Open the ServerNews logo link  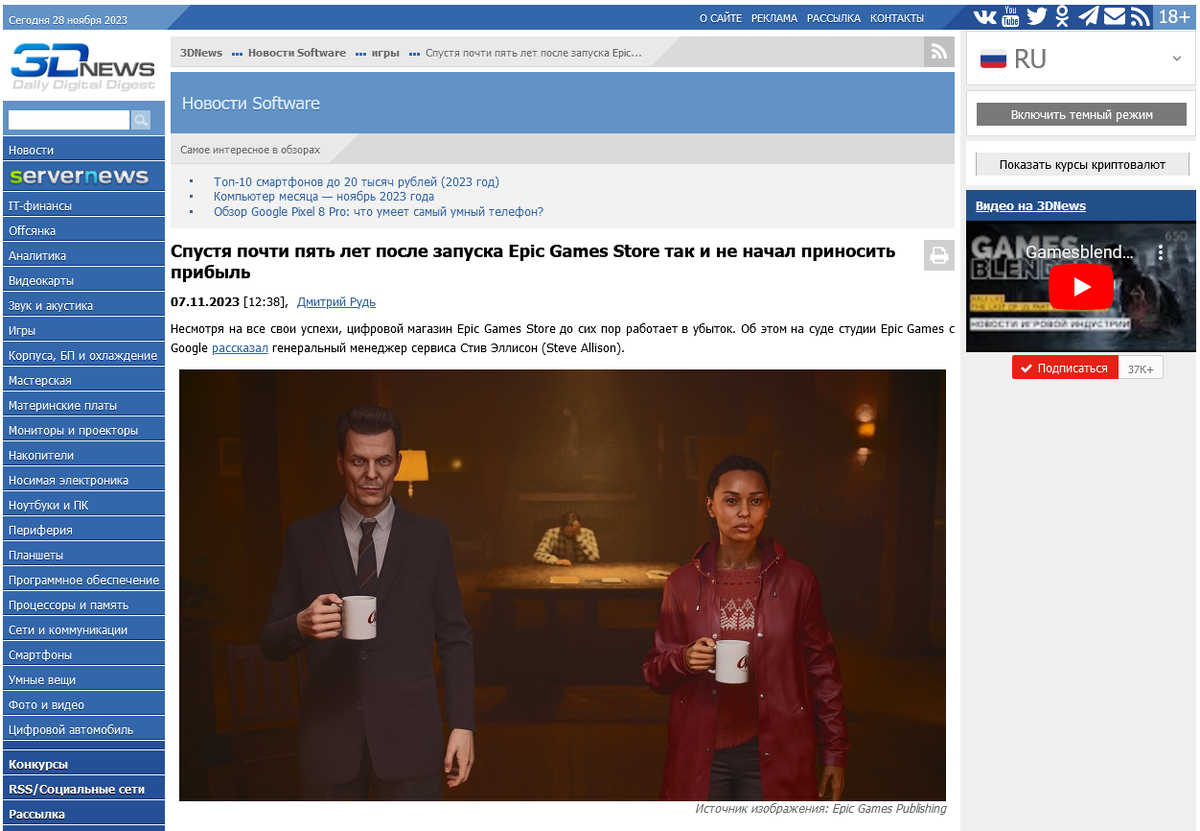(x=83, y=176)
